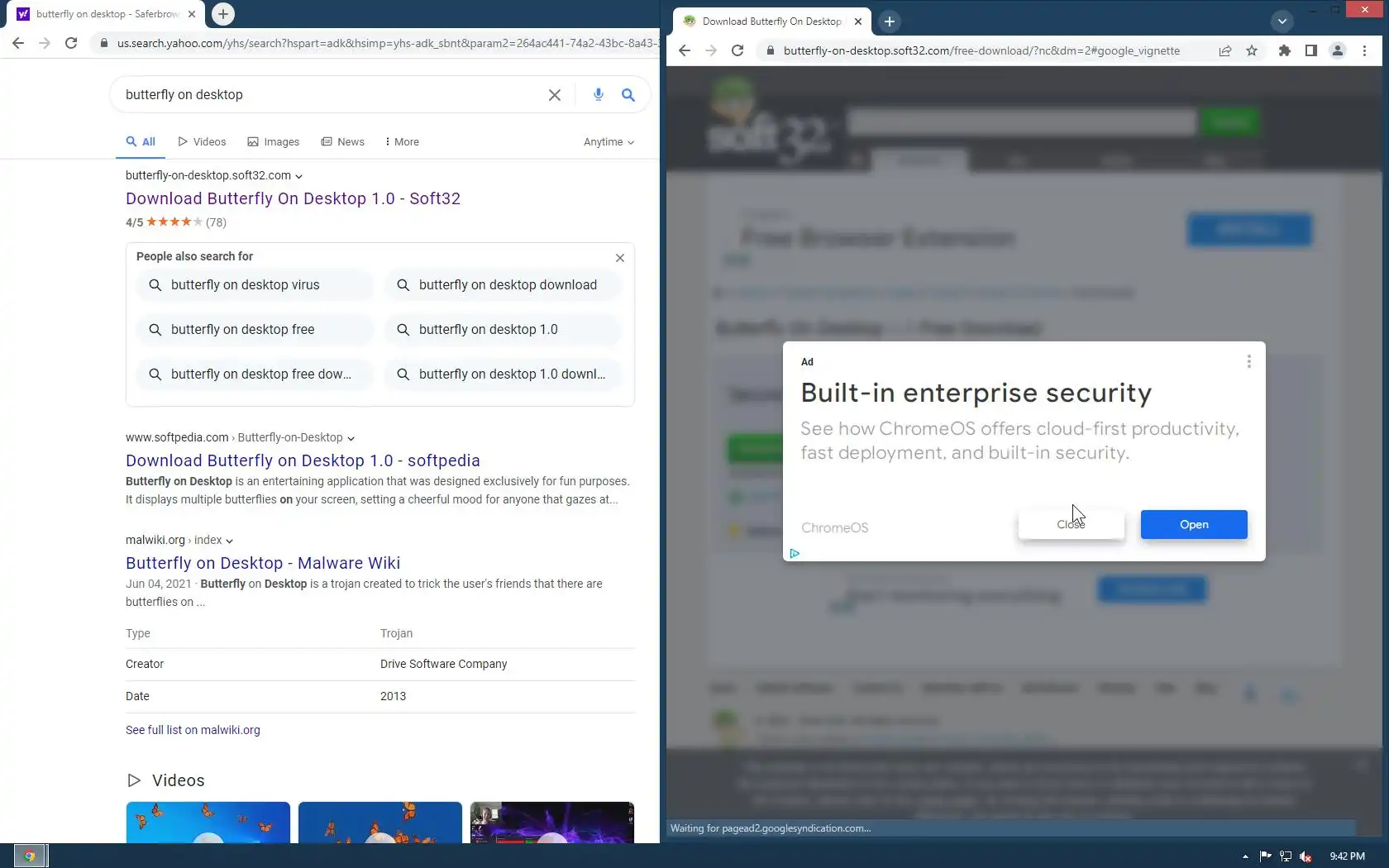The image size is (1389, 868).
Task: View site info lock in Saferbrowser window
Action: (103, 43)
